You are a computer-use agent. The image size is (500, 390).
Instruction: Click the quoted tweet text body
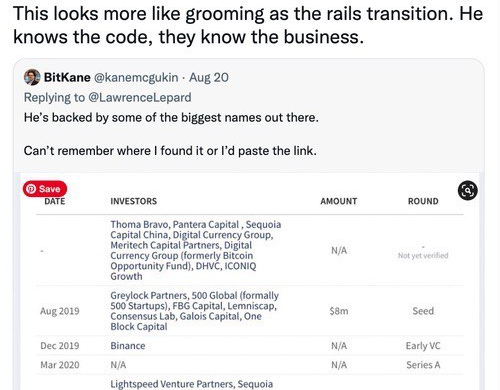point(171,134)
